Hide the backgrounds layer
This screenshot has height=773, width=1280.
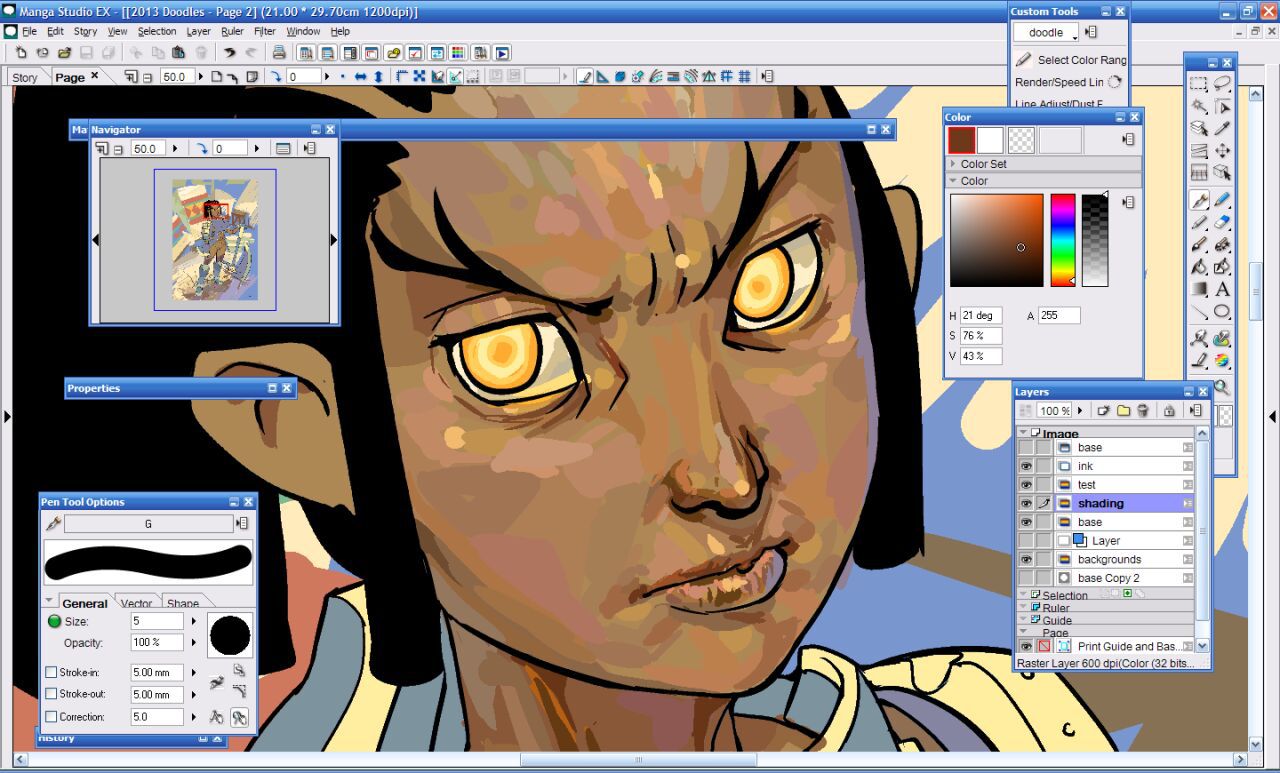tap(1026, 560)
